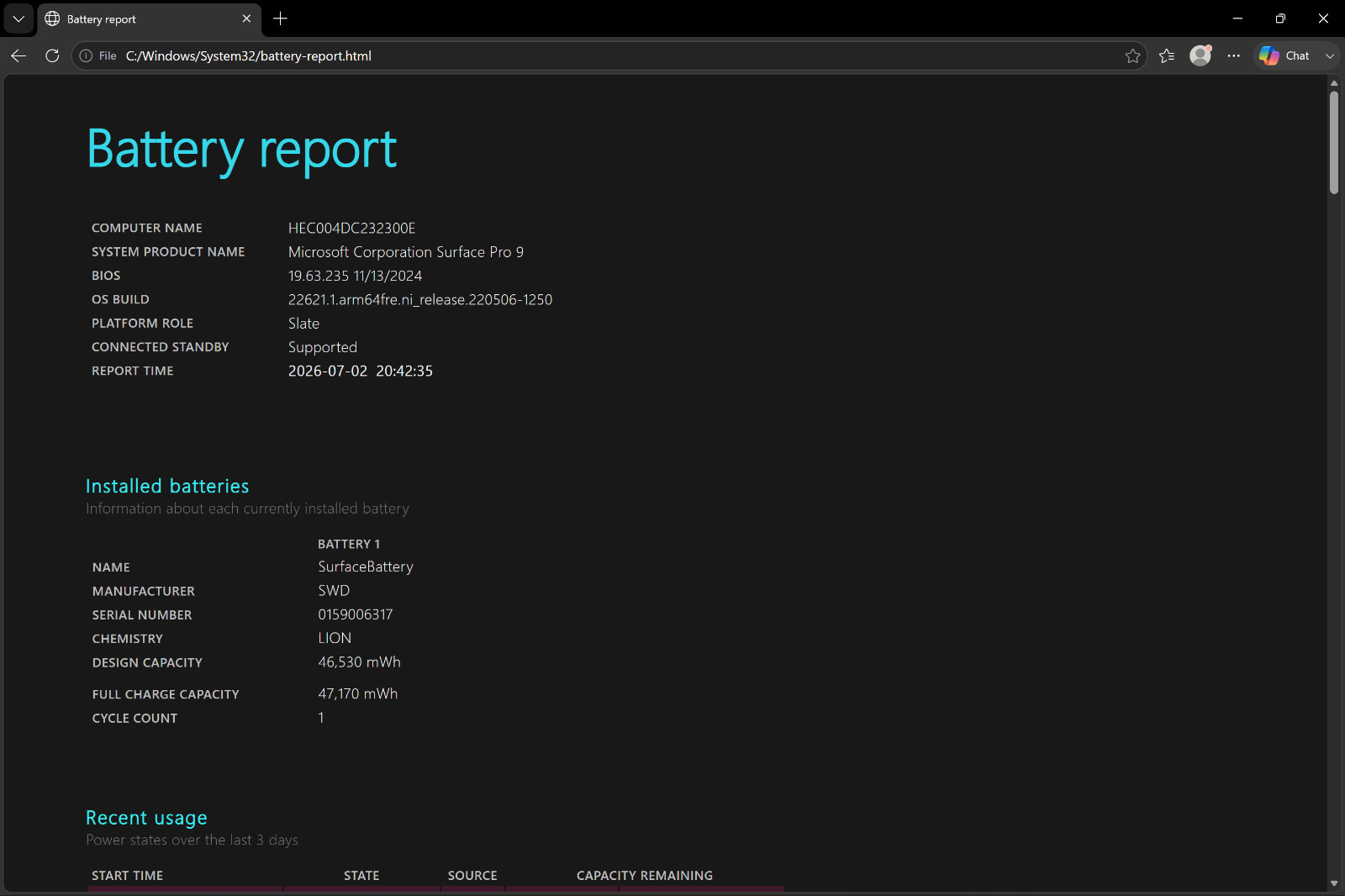Add this page to favorites with the star

pyautogui.click(x=1132, y=55)
